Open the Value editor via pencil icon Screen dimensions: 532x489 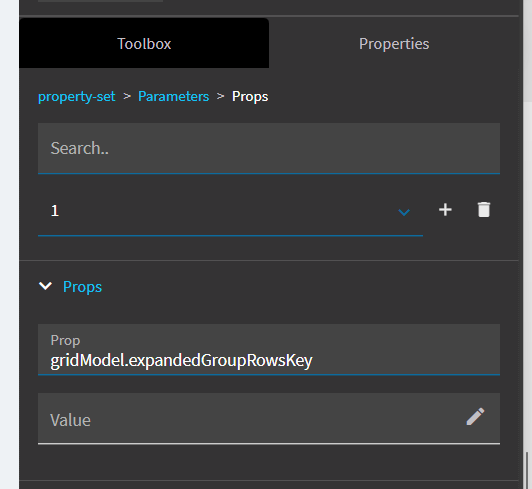pos(475,417)
